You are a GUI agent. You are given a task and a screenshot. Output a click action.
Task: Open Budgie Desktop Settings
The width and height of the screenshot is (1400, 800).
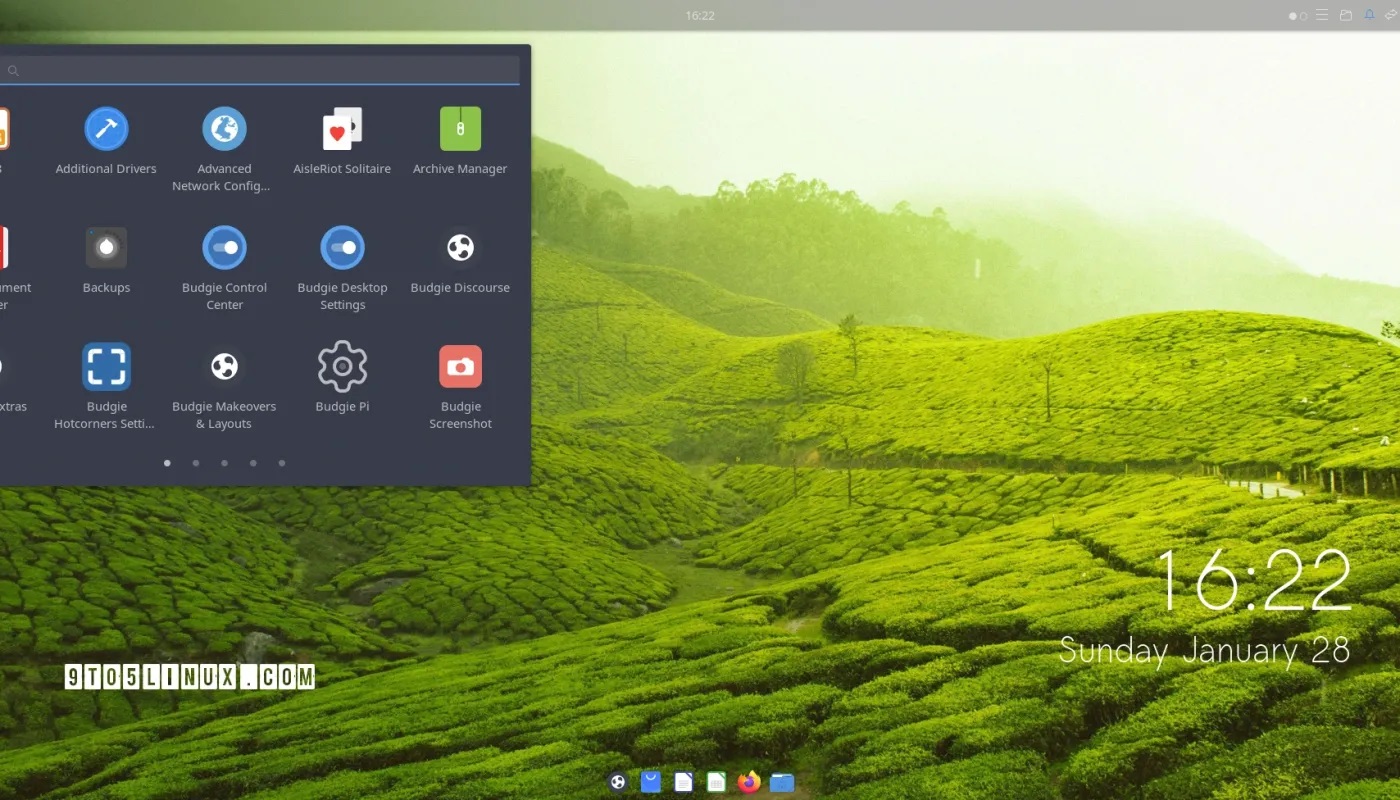click(x=342, y=248)
